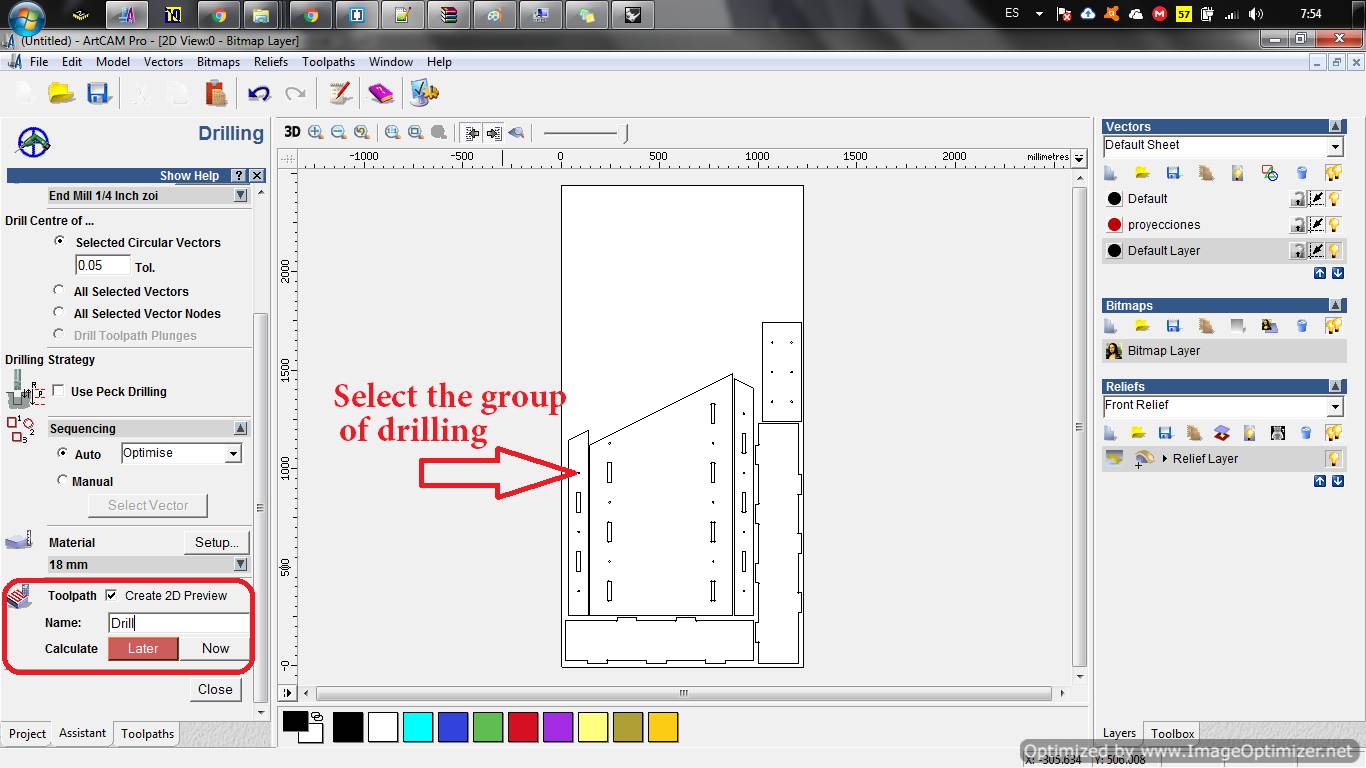Open the Vectors menu
The height and width of the screenshot is (768, 1366).
pyautogui.click(x=163, y=62)
